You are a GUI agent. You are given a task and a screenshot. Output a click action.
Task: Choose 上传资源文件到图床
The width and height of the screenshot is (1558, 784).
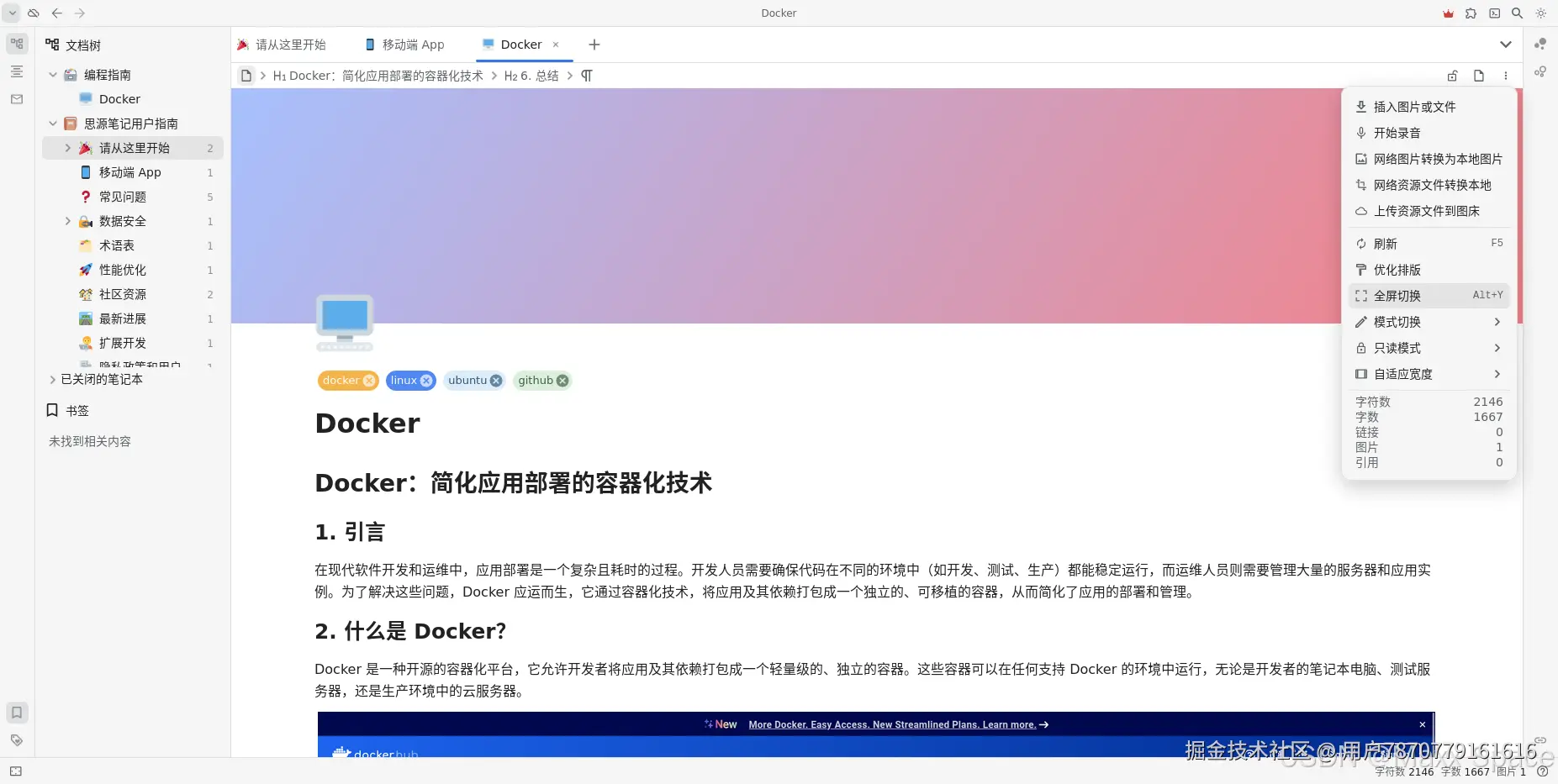pos(1429,211)
